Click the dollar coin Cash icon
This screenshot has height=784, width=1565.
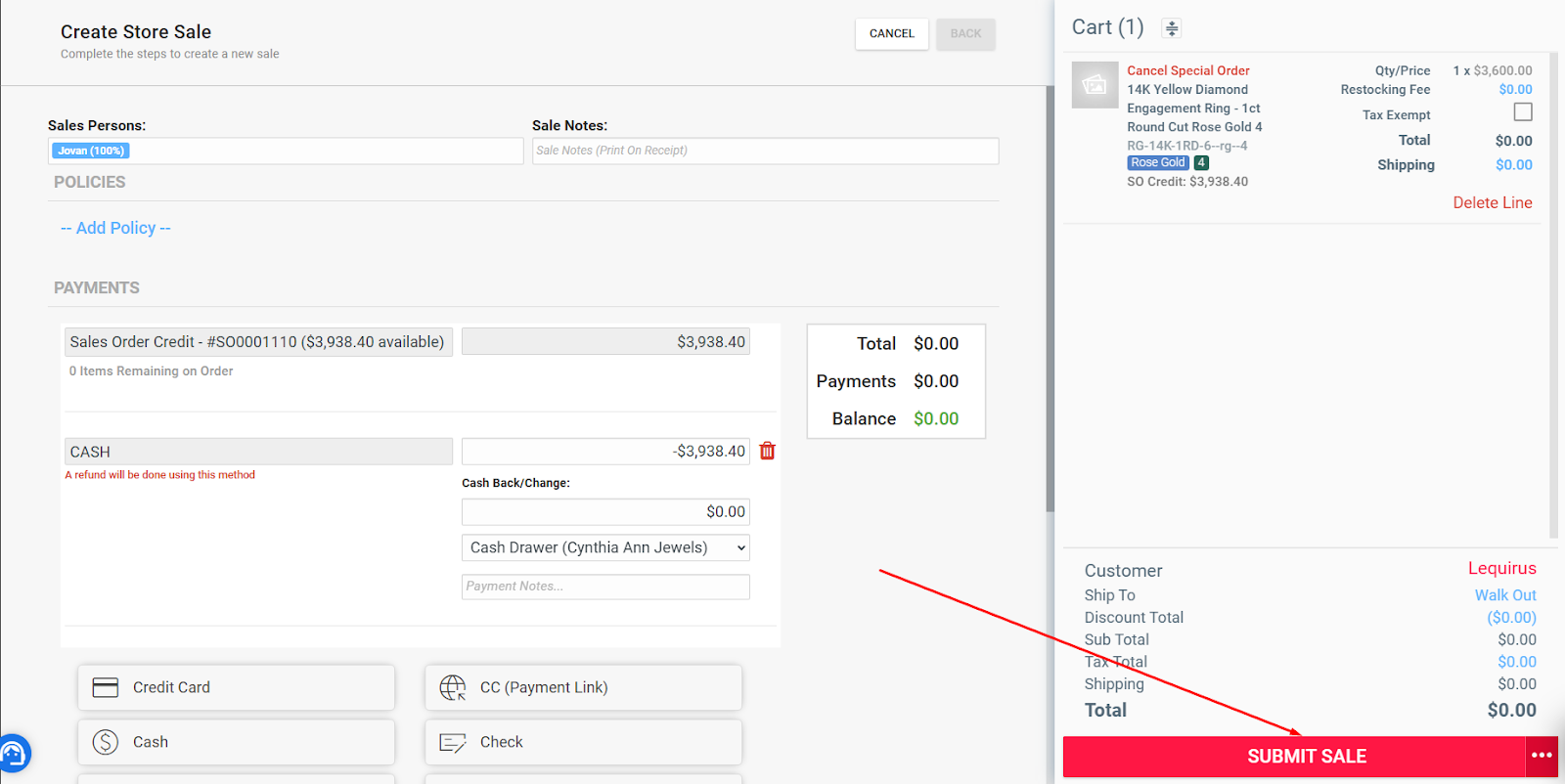106,742
